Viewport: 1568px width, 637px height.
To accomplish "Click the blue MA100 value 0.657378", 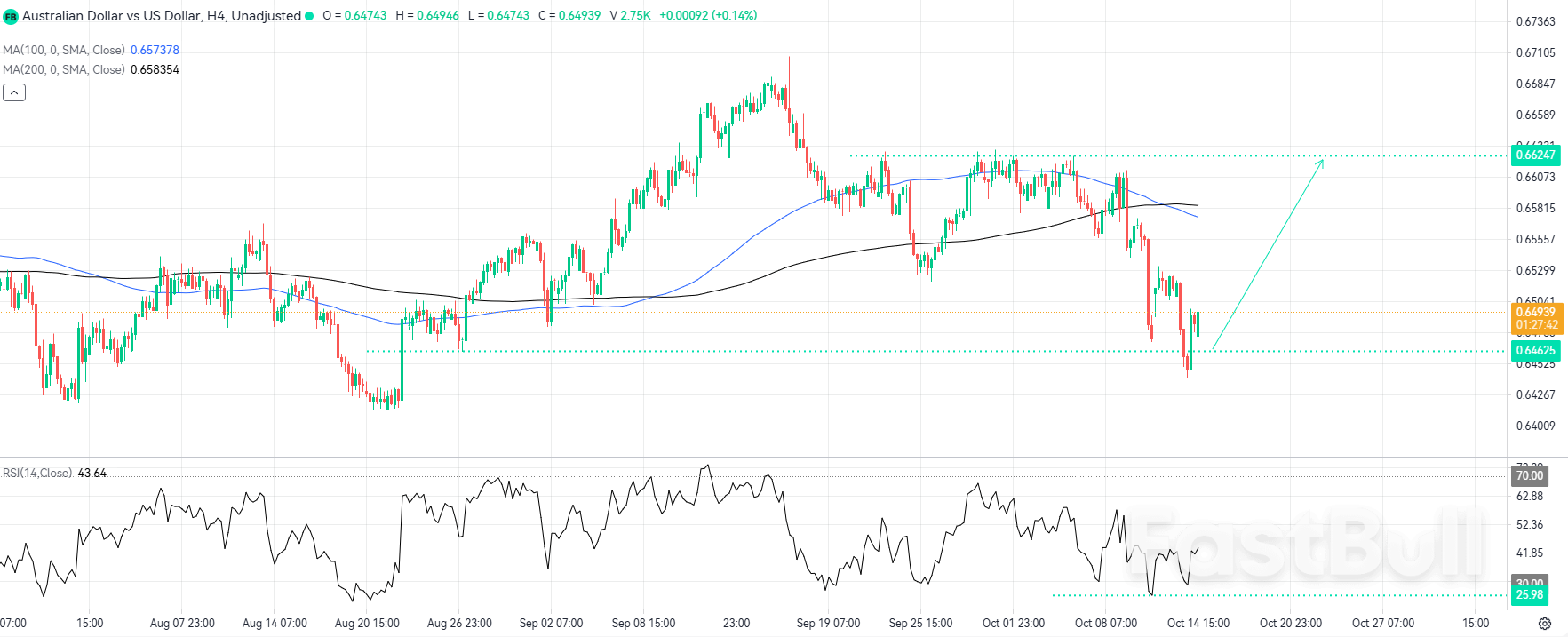I will tap(155, 51).
